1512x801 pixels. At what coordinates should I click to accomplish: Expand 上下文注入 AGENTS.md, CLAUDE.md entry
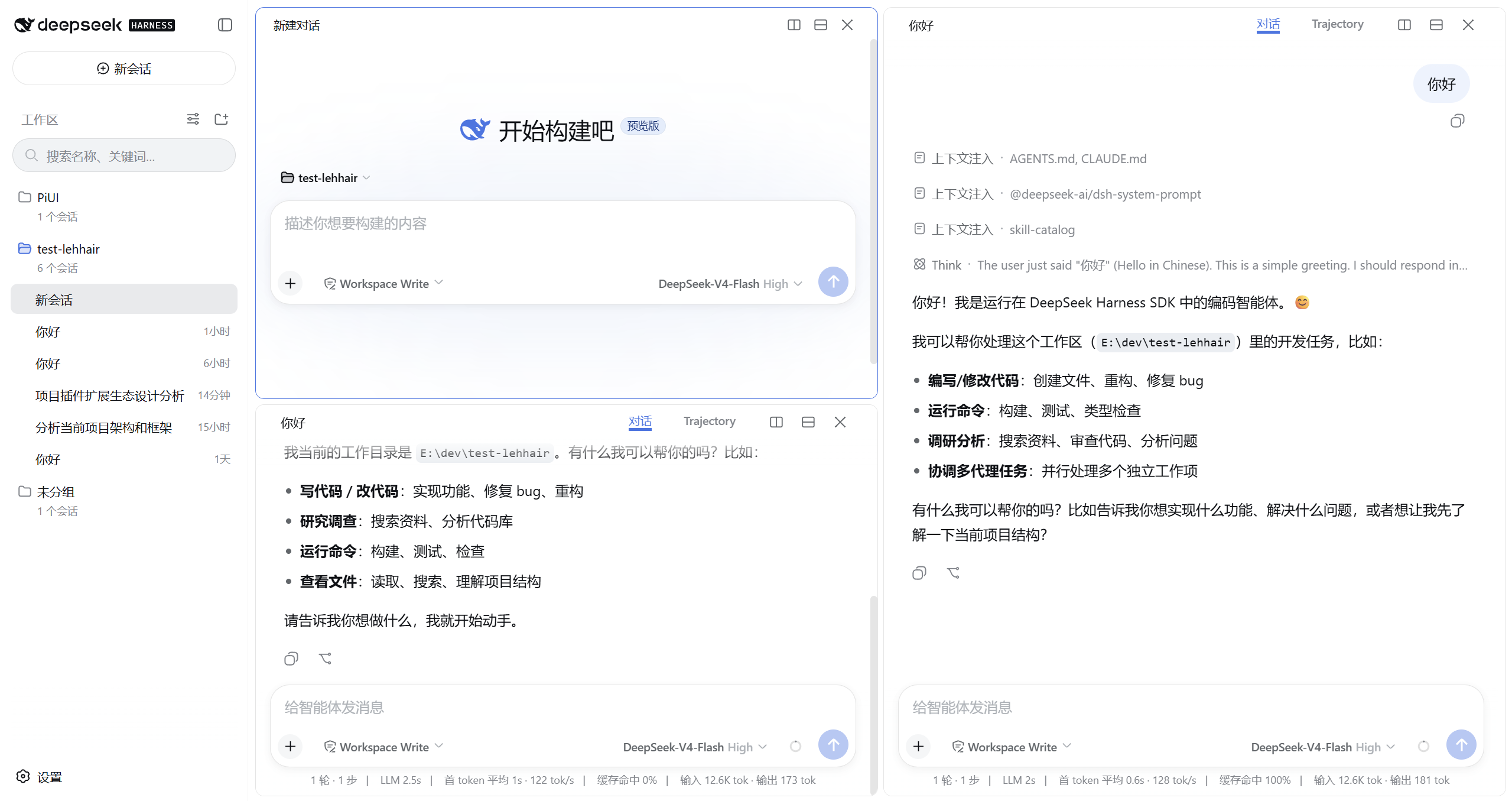tap(1030, 158)
